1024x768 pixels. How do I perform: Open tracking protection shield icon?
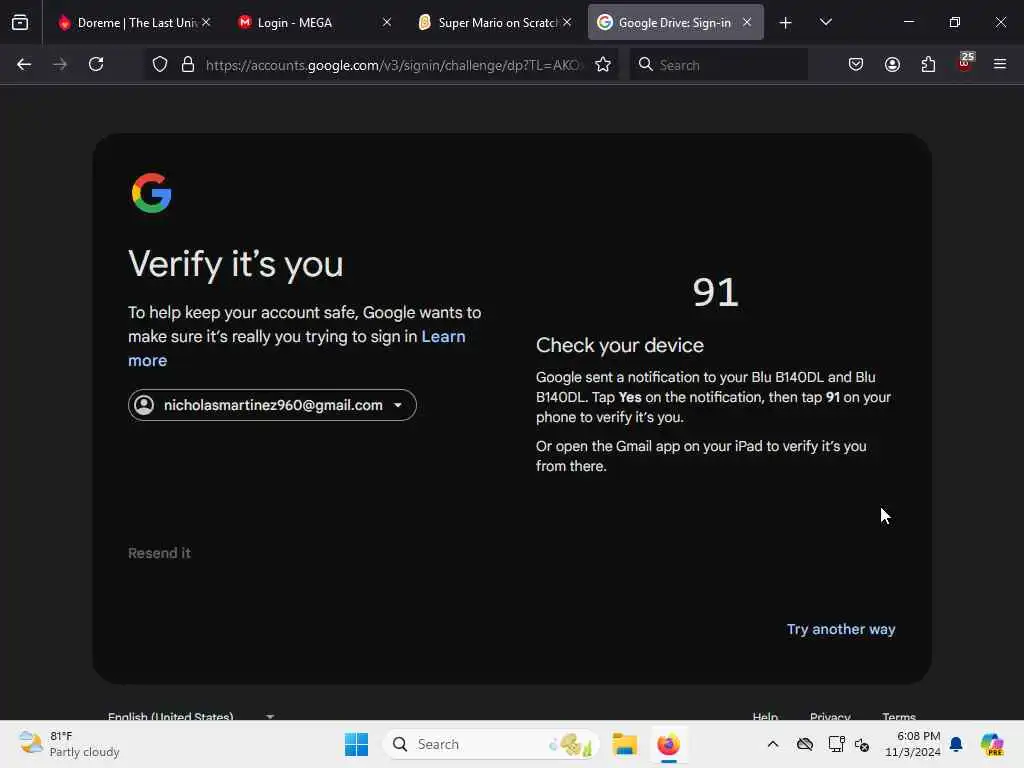160,64
